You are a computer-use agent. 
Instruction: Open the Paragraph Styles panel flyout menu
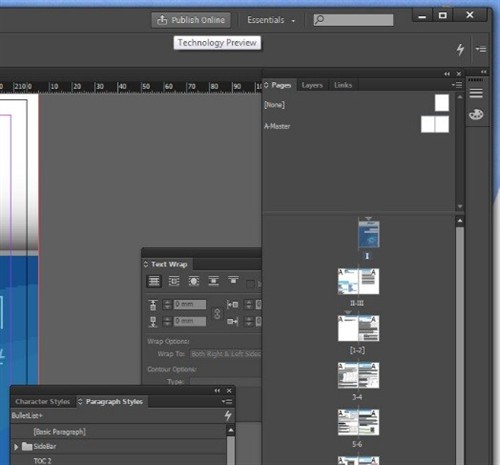click(227, 402)
